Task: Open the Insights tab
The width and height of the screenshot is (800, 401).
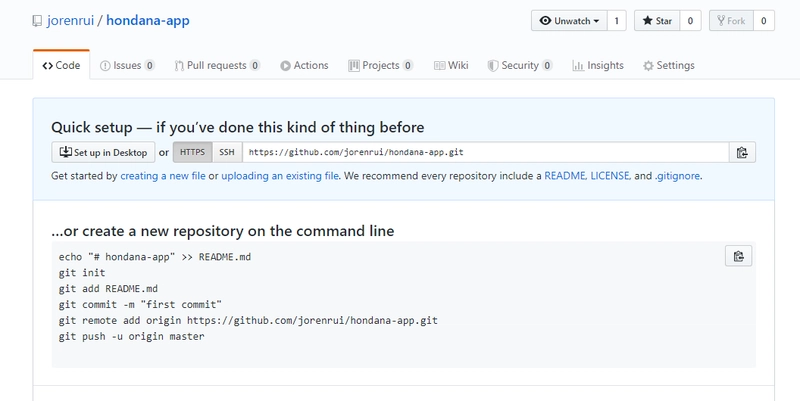Action: point(598,65)
